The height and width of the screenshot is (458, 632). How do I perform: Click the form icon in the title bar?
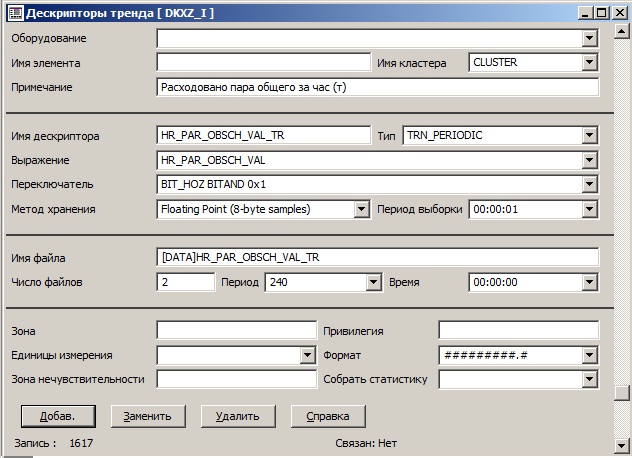(x=16, y=13)
